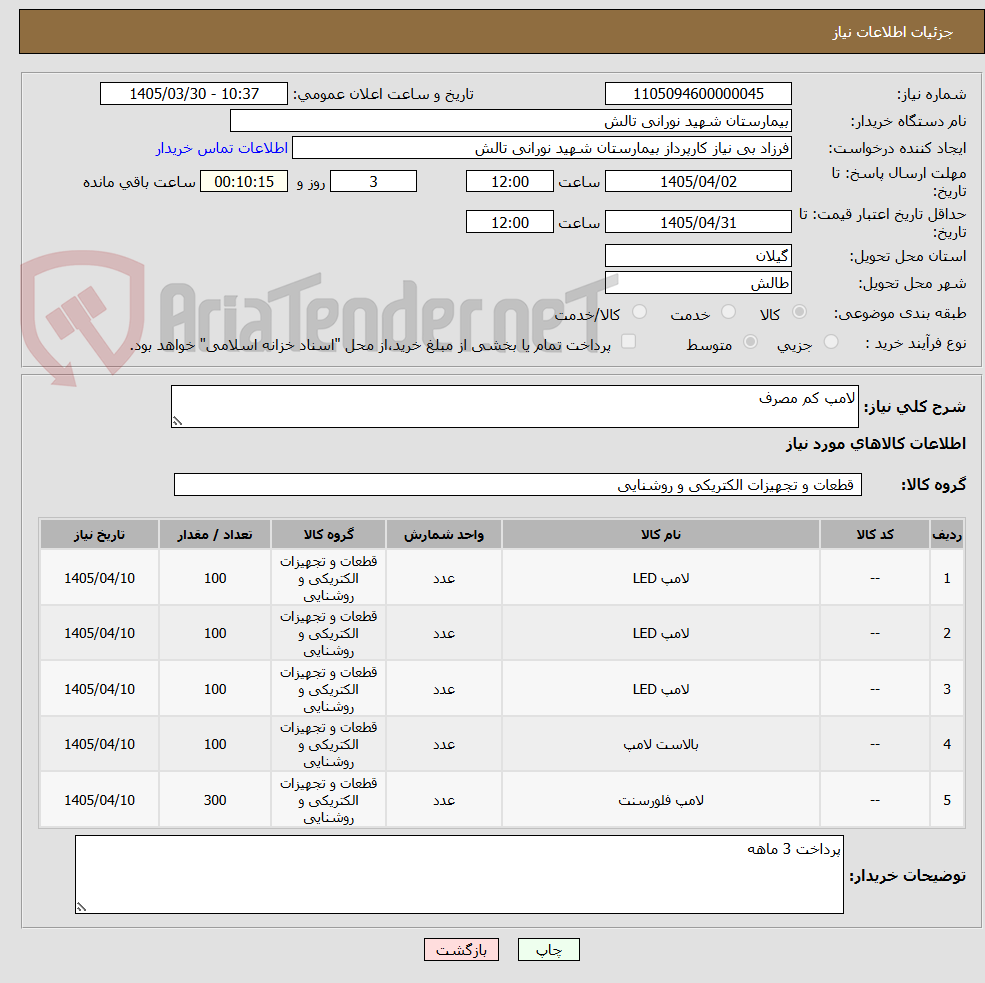Click the تعداد / مقدار column header
985x983 pixels.
(215, 535)
